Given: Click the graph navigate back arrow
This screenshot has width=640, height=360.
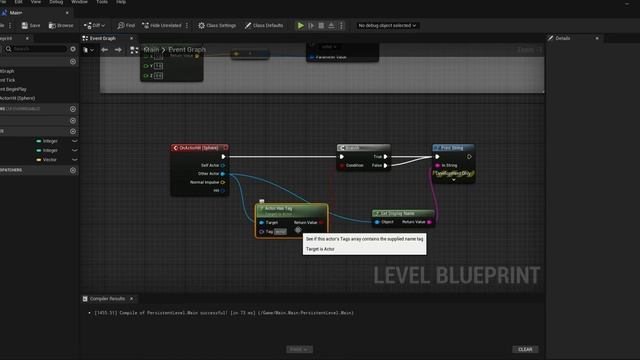Looking at the screenshot, I should [x=104, y=50].
